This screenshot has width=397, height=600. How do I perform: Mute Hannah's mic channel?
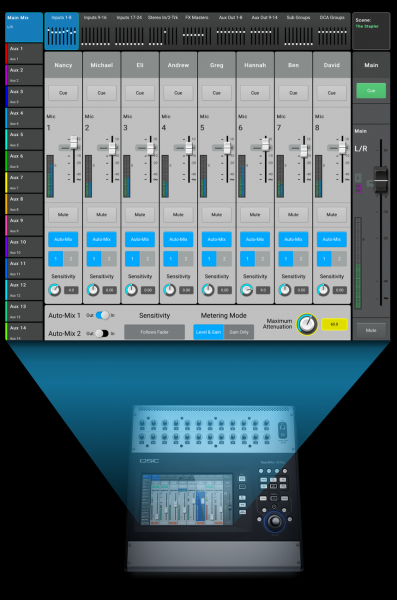(x=255, y=215)
